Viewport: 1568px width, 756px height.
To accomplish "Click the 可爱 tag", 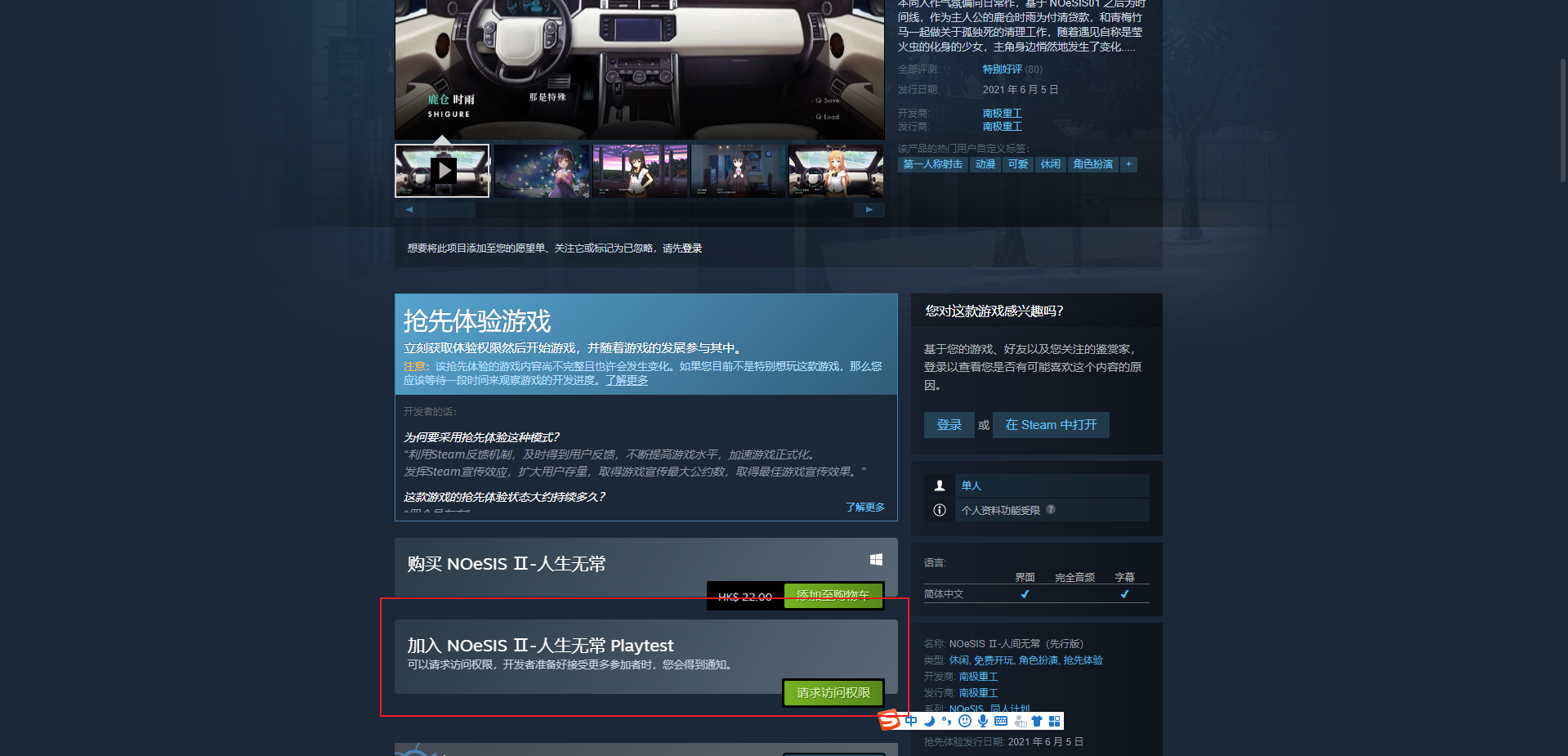I will point(1018,164).
